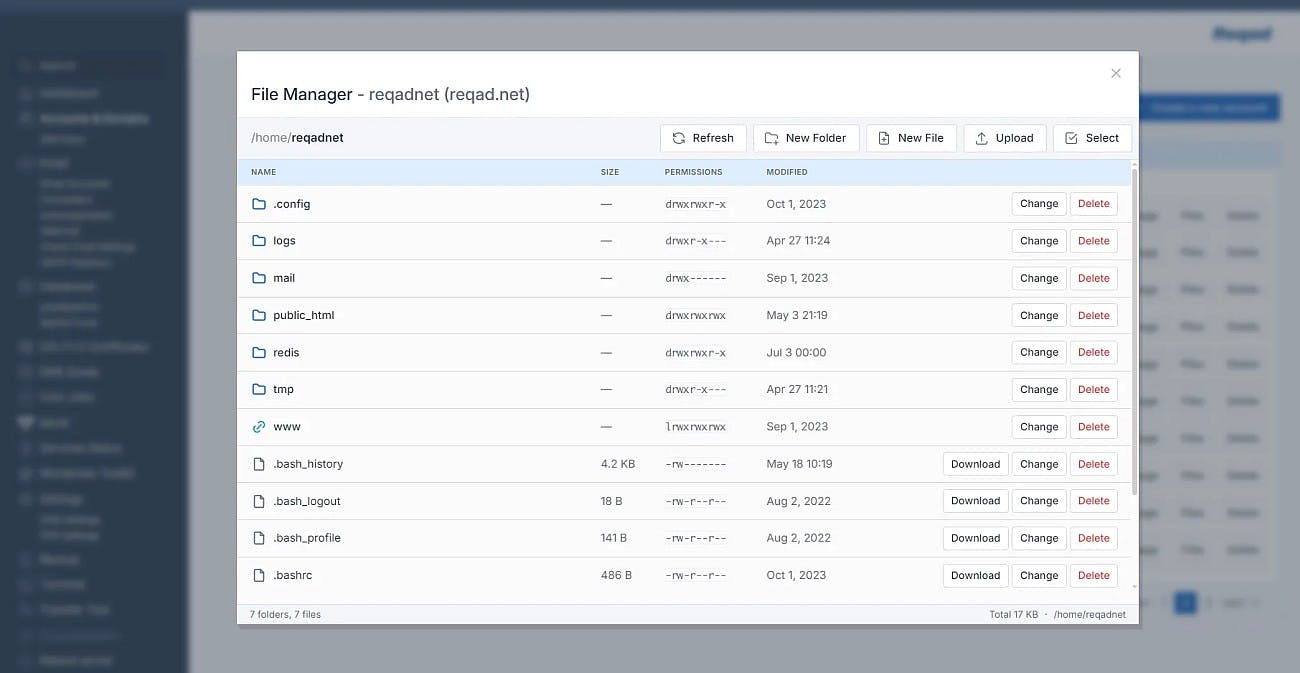Select the .bash_history file name

308,464
